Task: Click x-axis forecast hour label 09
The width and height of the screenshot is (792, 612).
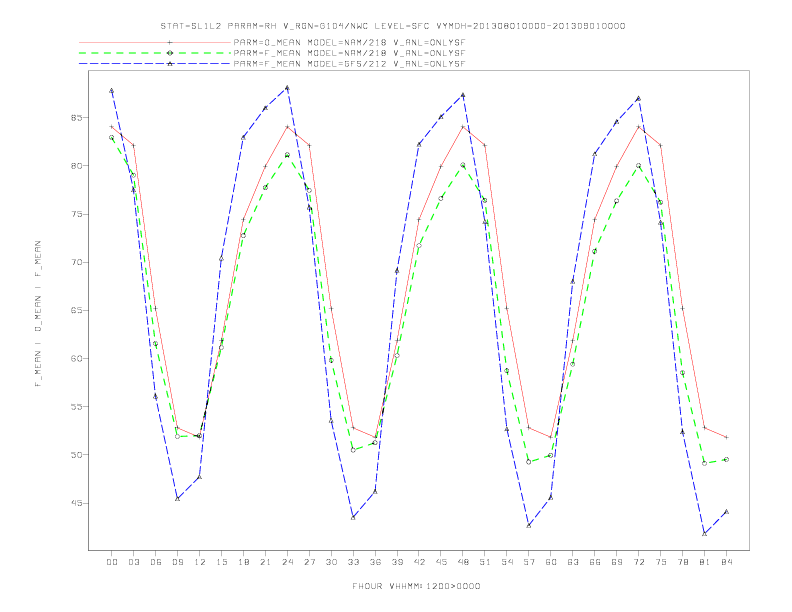Action: 177,562
